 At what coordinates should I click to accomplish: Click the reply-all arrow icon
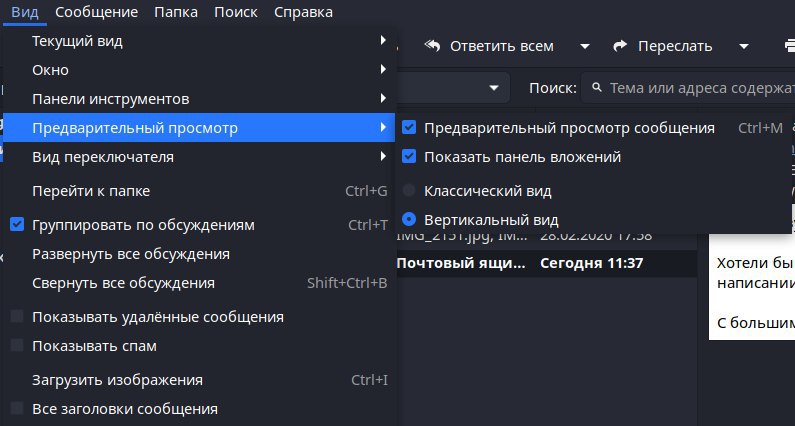coord(432,46)
